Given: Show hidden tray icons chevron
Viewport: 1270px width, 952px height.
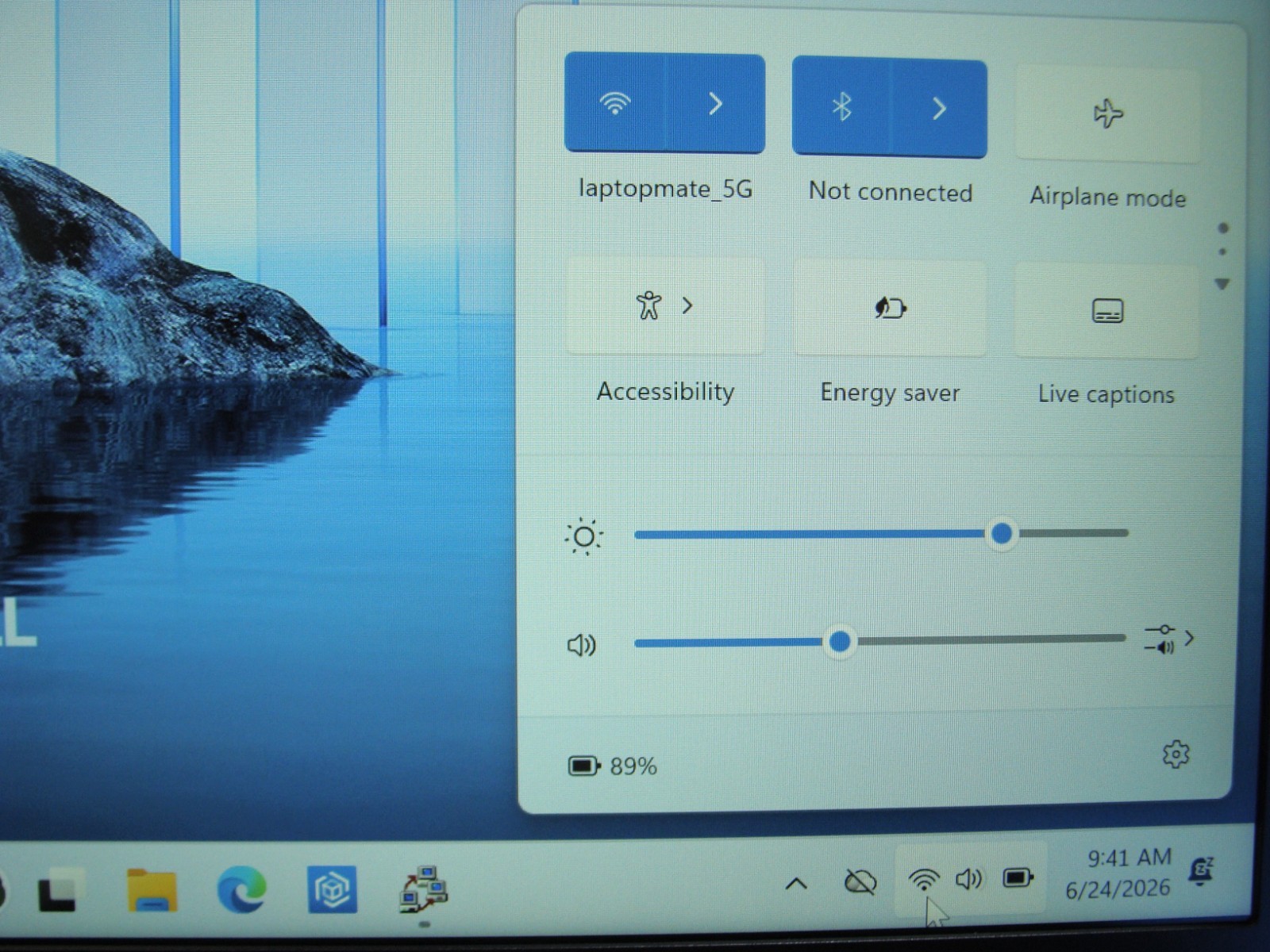Looking at the screenshot, I should pyautogui.click(x=796, y=883).
